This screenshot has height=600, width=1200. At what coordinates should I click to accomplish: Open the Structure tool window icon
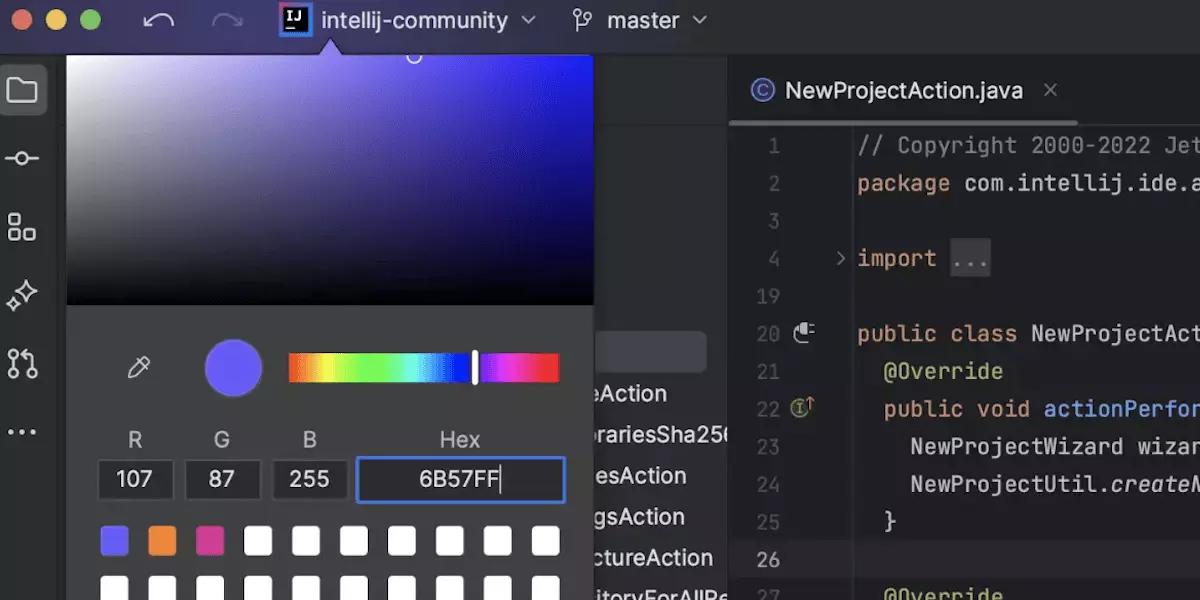[x=22, y=227]
